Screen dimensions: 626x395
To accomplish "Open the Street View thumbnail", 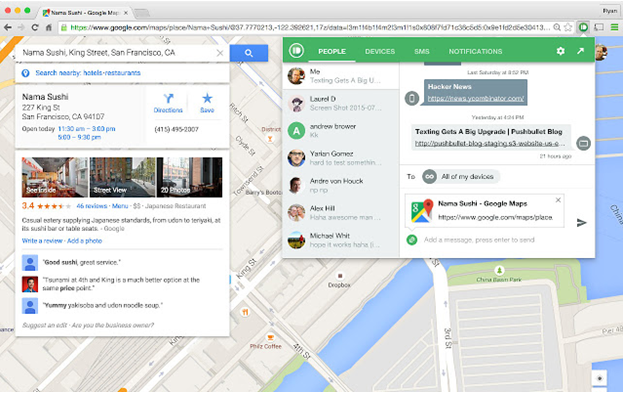I will click(122, 177).
